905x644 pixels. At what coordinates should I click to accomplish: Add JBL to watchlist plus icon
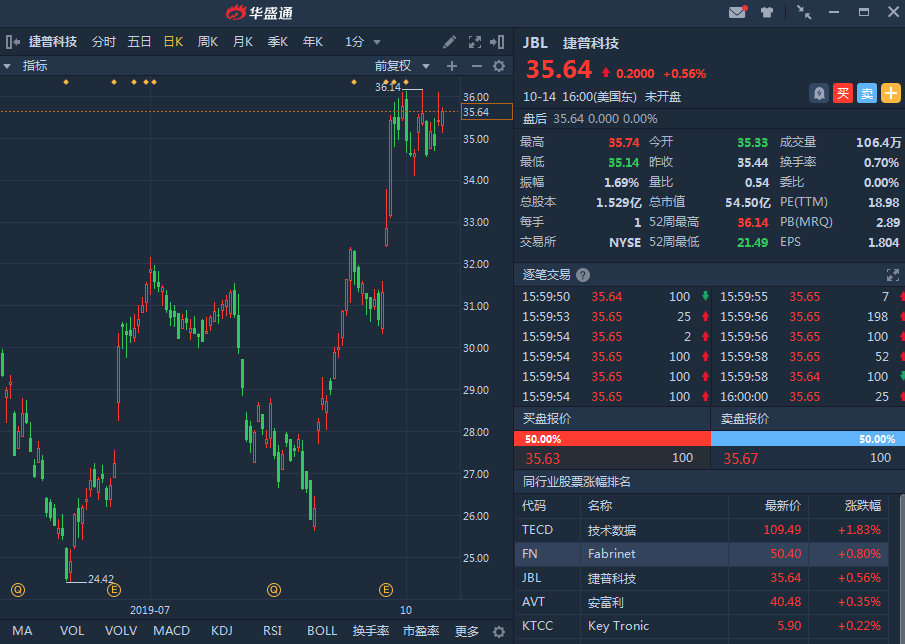[x=891, y=93]
